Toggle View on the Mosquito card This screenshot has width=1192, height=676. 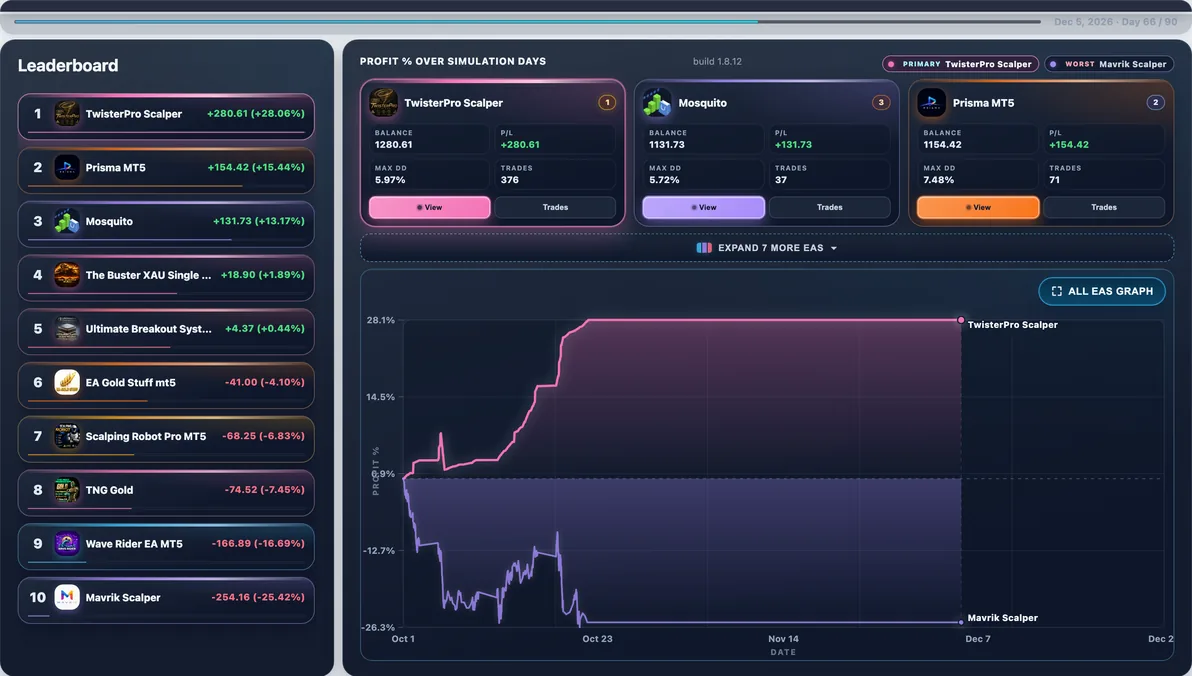click(x=704, y=208)
